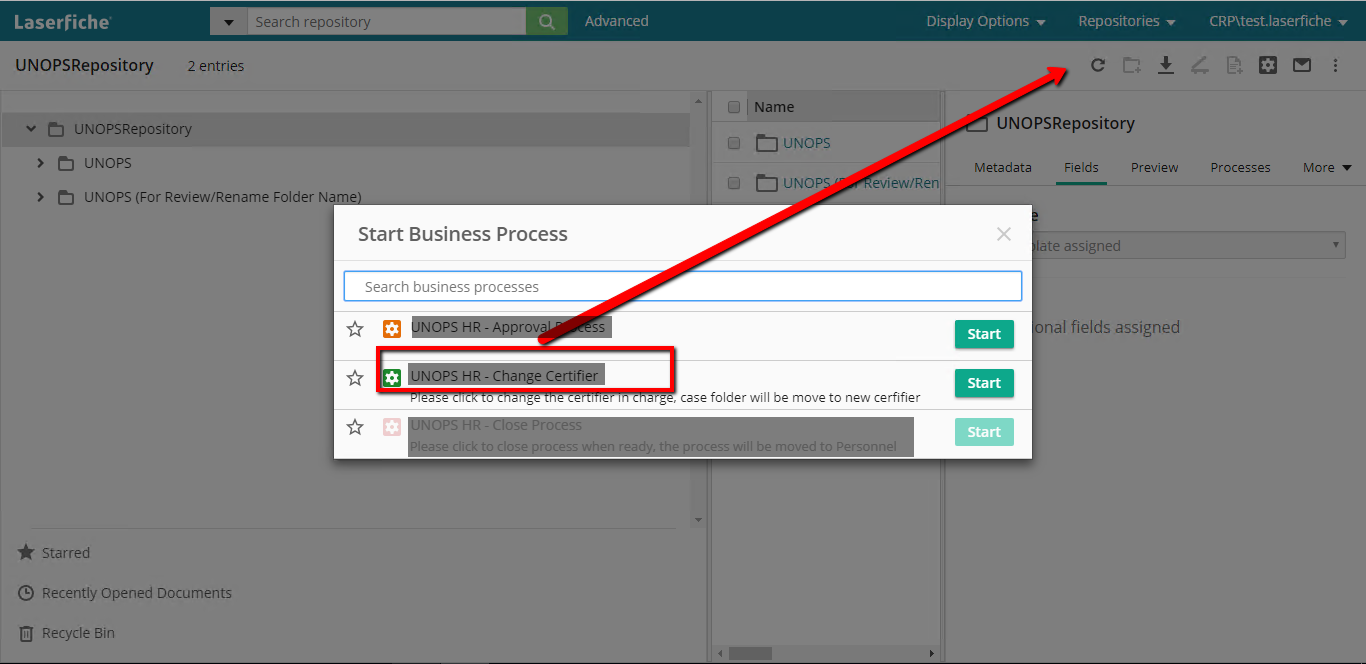Start the UNOPS HR - Change Certifier process

[984, 383]
